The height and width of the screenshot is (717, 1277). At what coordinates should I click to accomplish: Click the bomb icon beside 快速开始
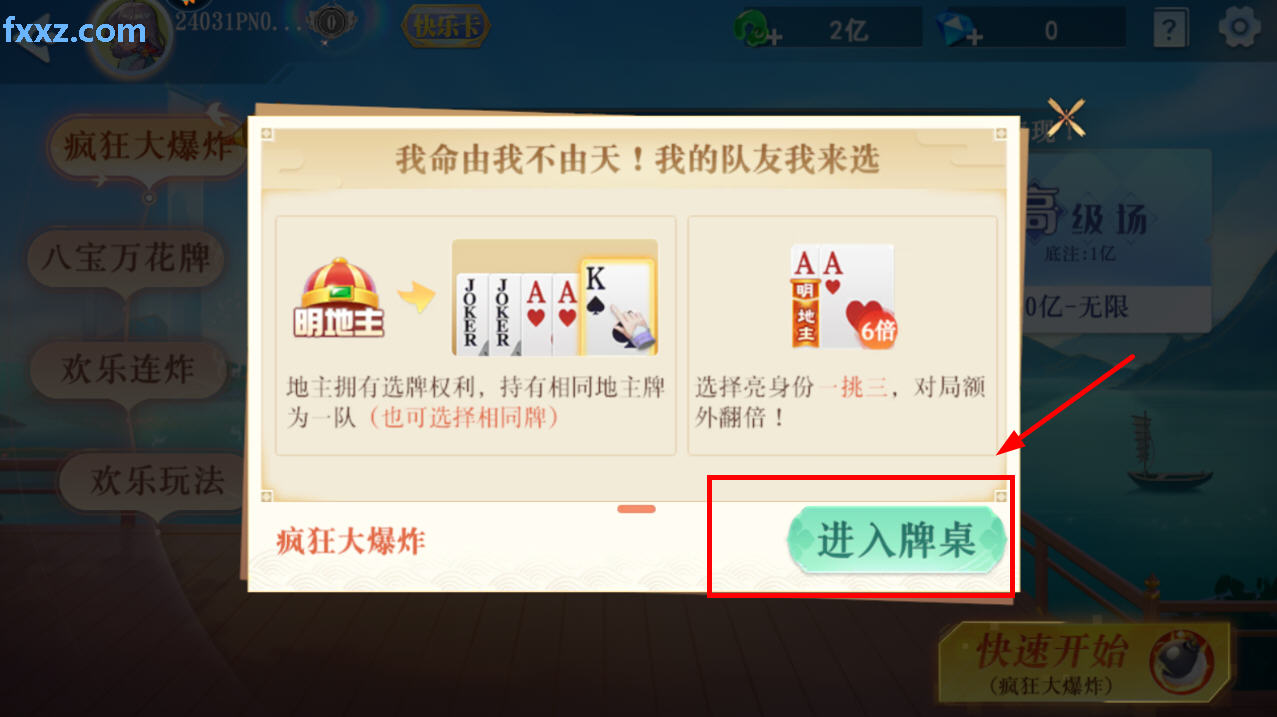(x=1181, y=661)
